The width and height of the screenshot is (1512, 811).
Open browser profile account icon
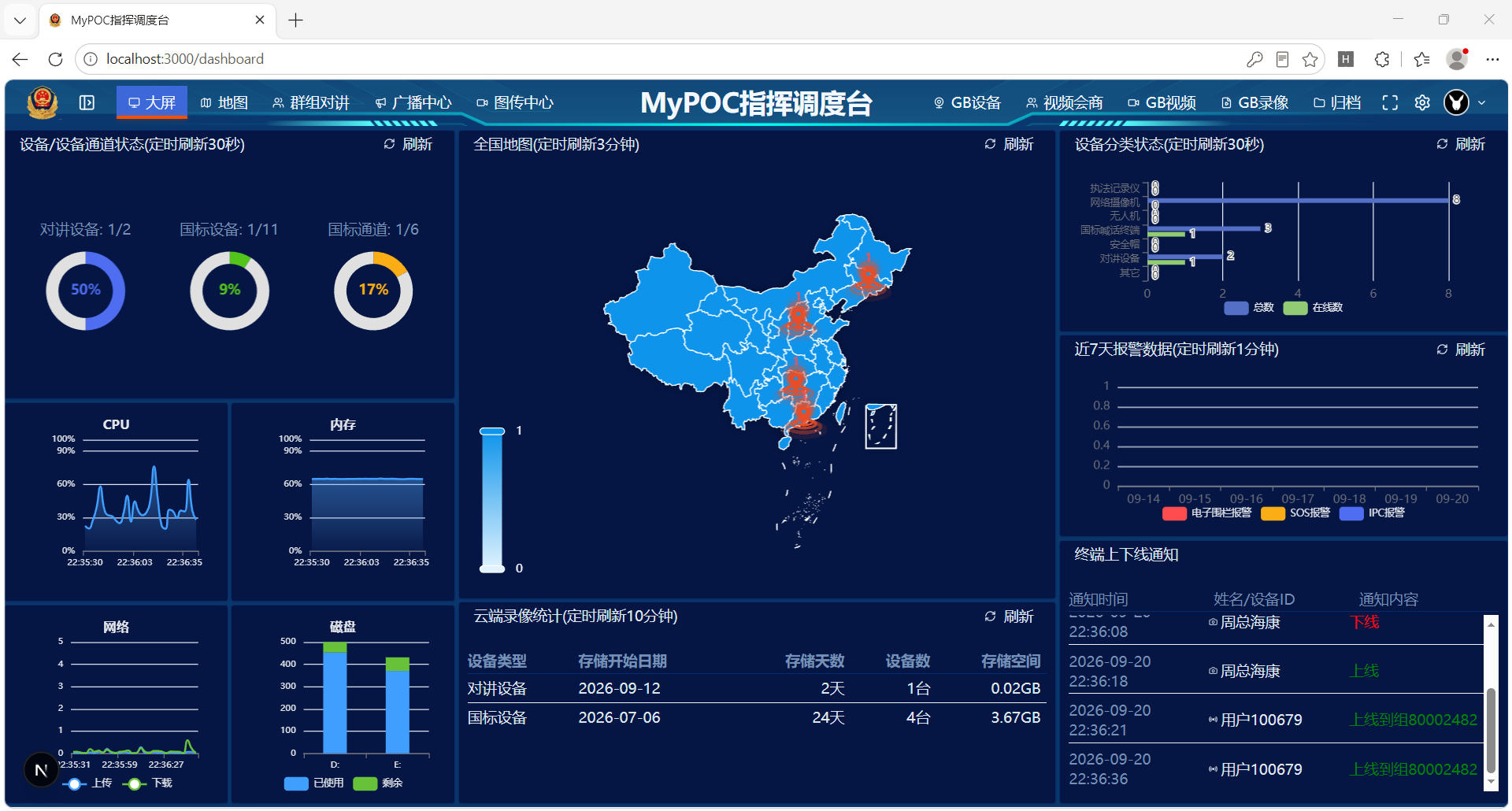[x=1457, y=59]
